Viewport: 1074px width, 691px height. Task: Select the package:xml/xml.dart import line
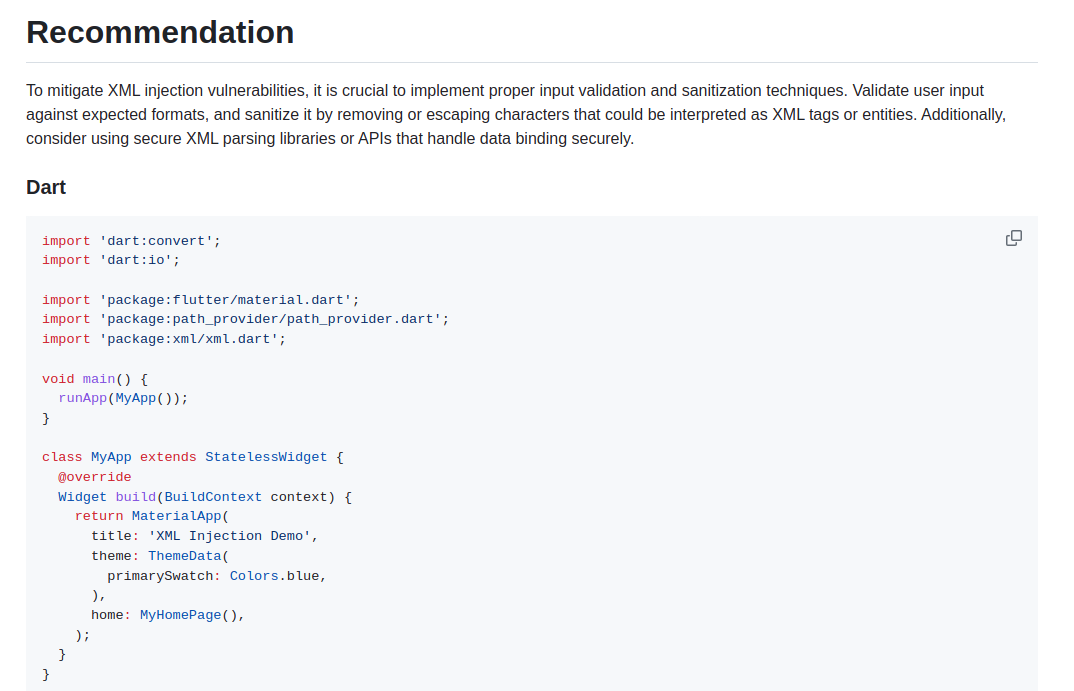point(164,339)
